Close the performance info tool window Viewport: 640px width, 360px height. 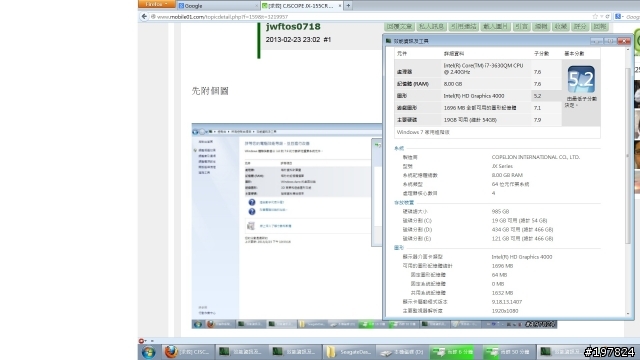624,41
